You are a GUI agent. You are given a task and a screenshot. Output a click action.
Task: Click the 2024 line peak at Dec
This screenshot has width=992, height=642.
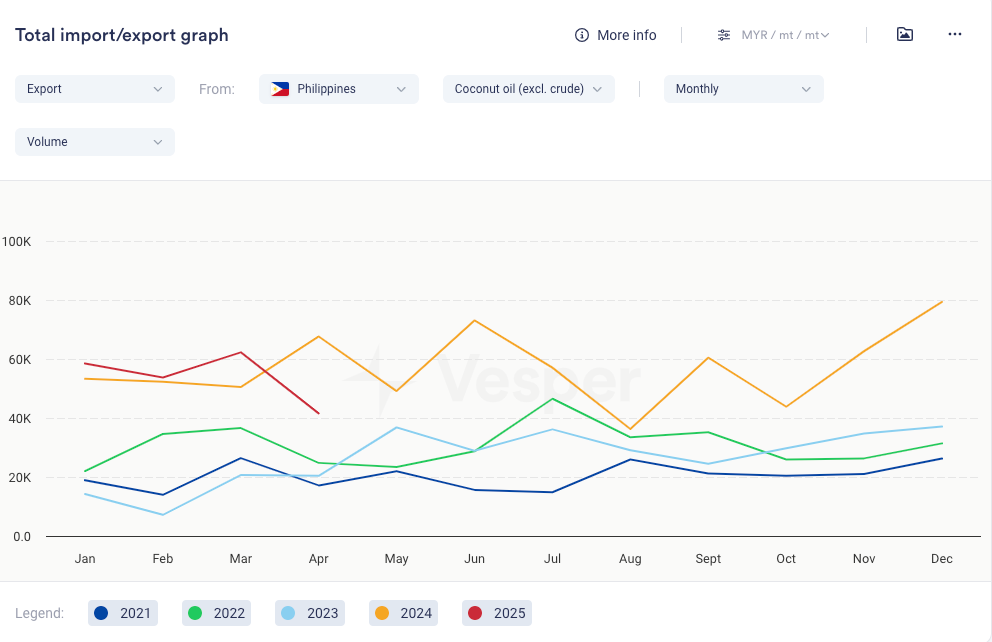click(x=942, y=301)
